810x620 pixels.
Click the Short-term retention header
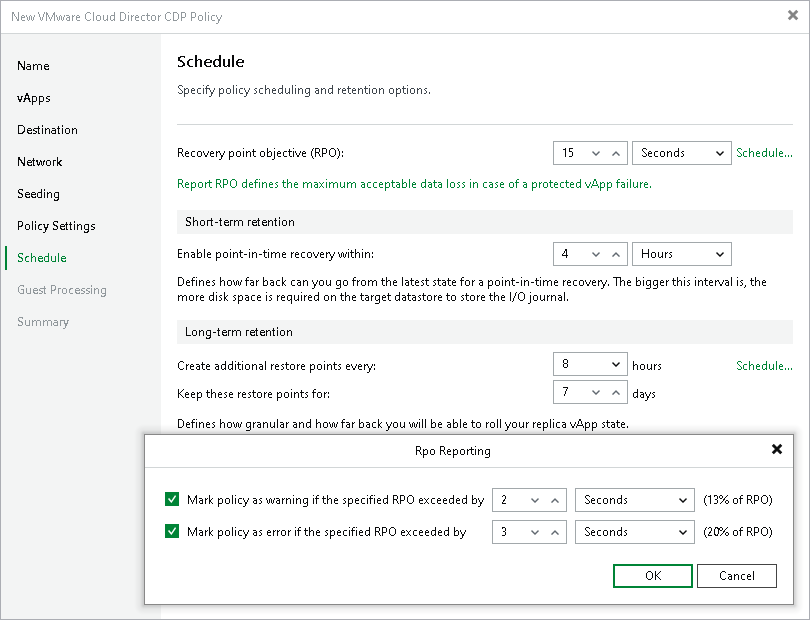(x=485, y=222)
